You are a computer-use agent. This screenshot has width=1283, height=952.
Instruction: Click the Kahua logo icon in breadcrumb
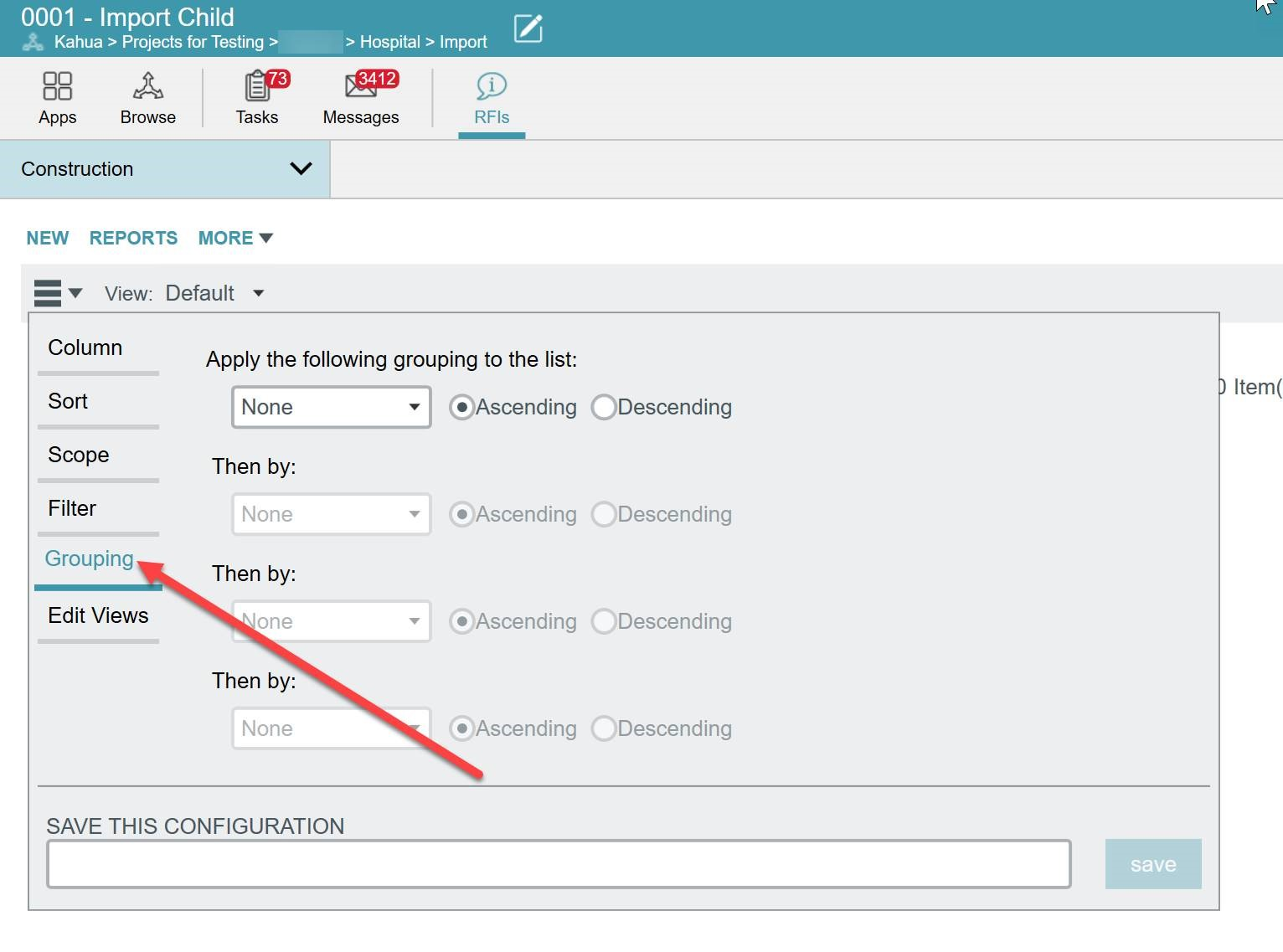click(33, 42)
